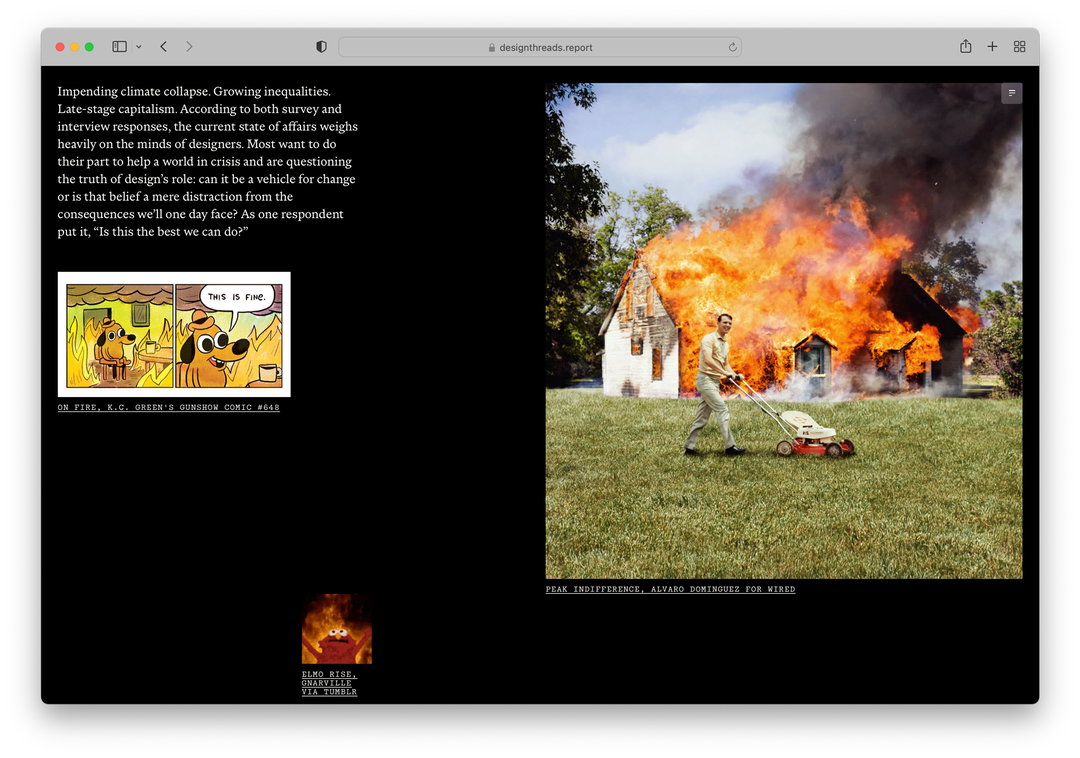The image size is (1080, 758).
Task: Click the burning house lawnmower photo
Action: coord(784,331)
